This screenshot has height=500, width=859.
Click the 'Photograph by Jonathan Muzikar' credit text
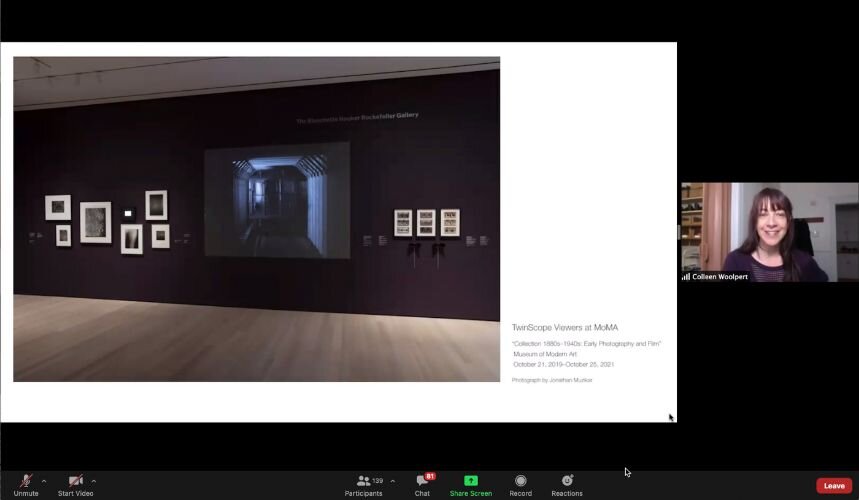(x=552, y=380)
